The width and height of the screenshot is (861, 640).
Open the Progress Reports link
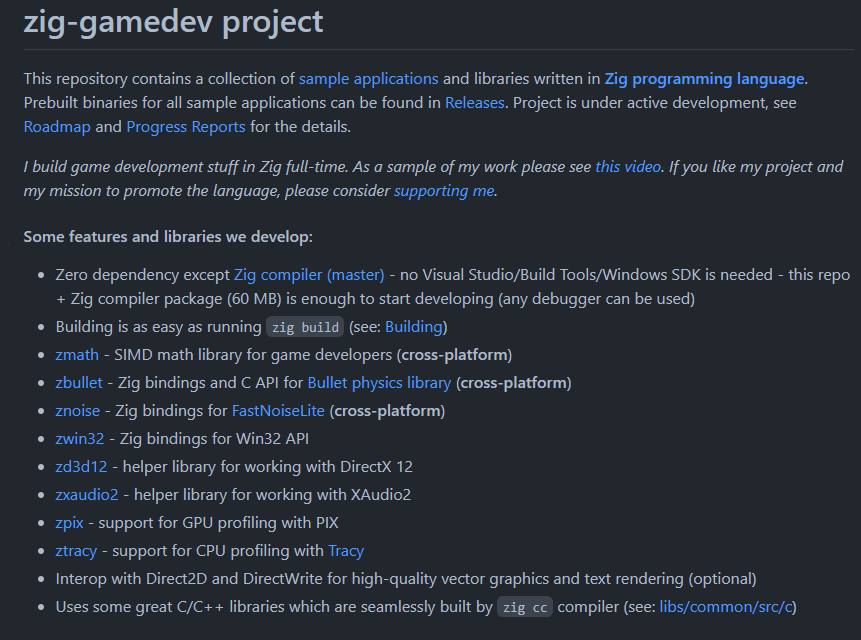(186, 126)
